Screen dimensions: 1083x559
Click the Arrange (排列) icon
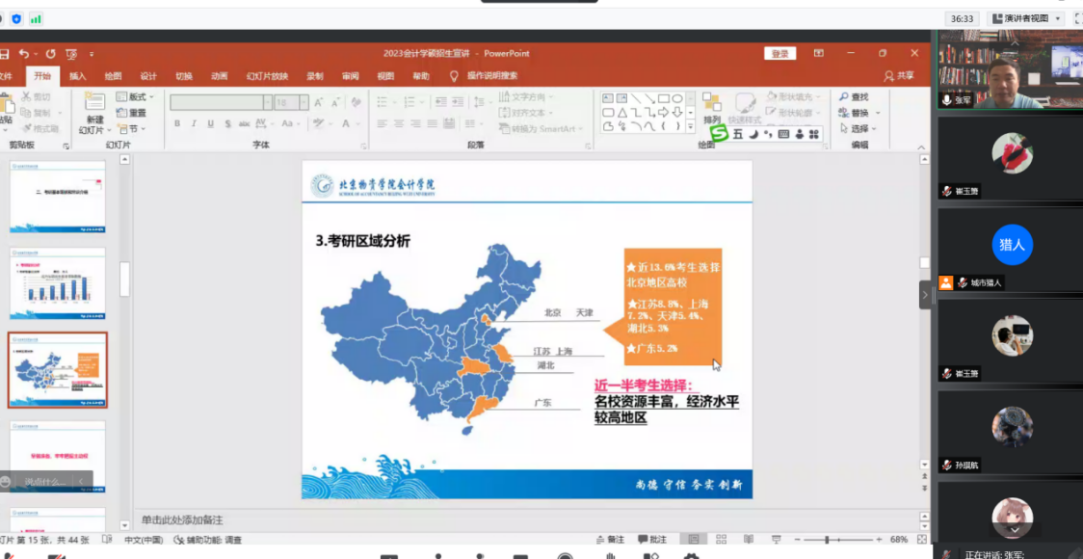click(711, 104)
